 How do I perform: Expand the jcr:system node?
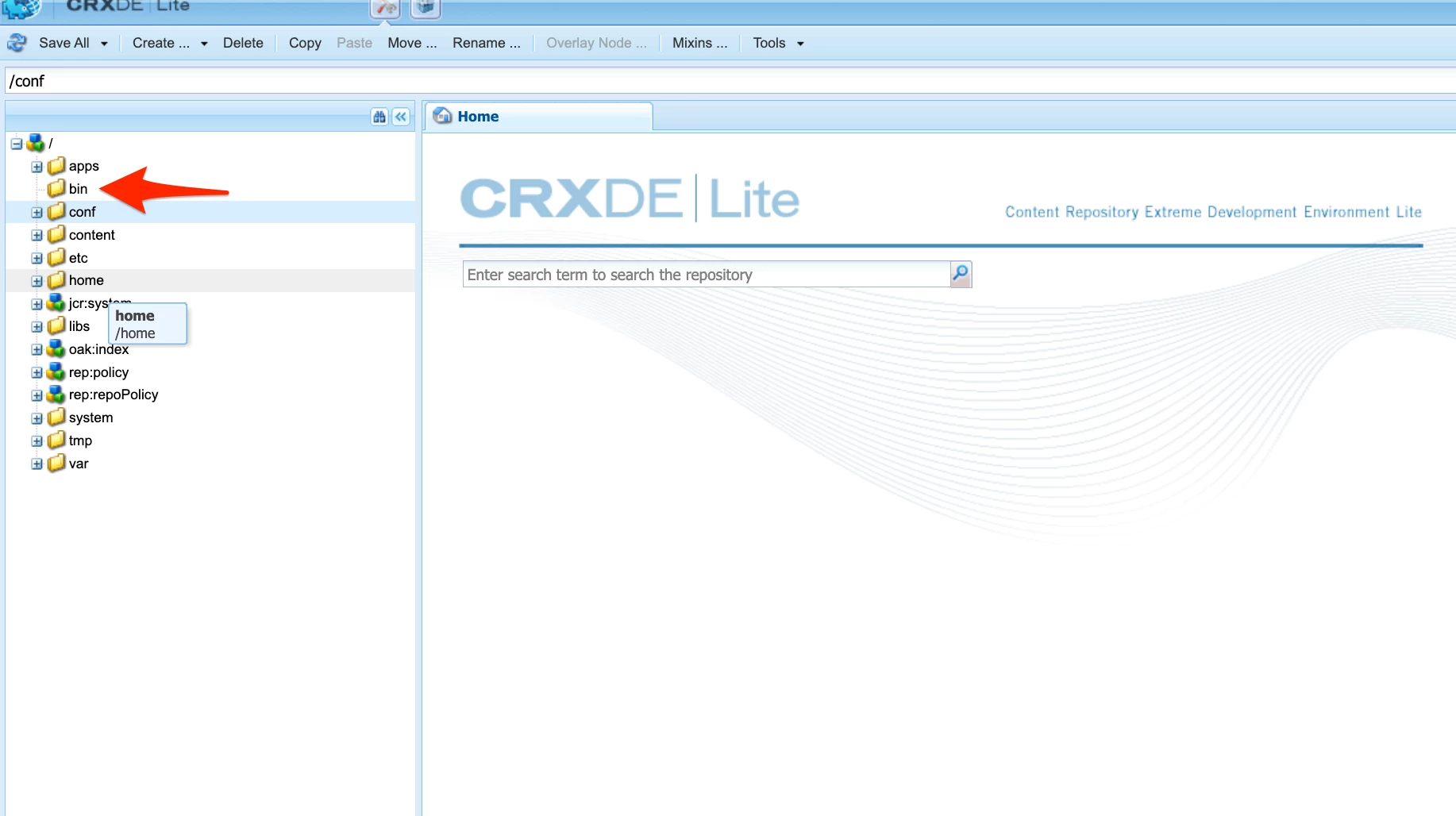pos(37,304)
